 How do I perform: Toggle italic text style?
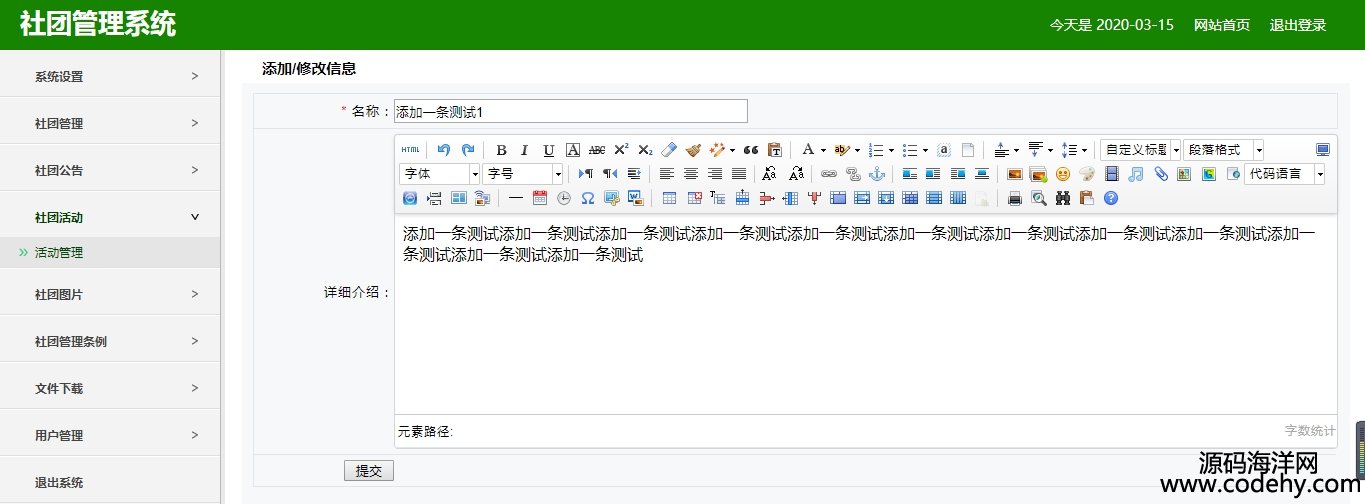click(x=524, y=150)
